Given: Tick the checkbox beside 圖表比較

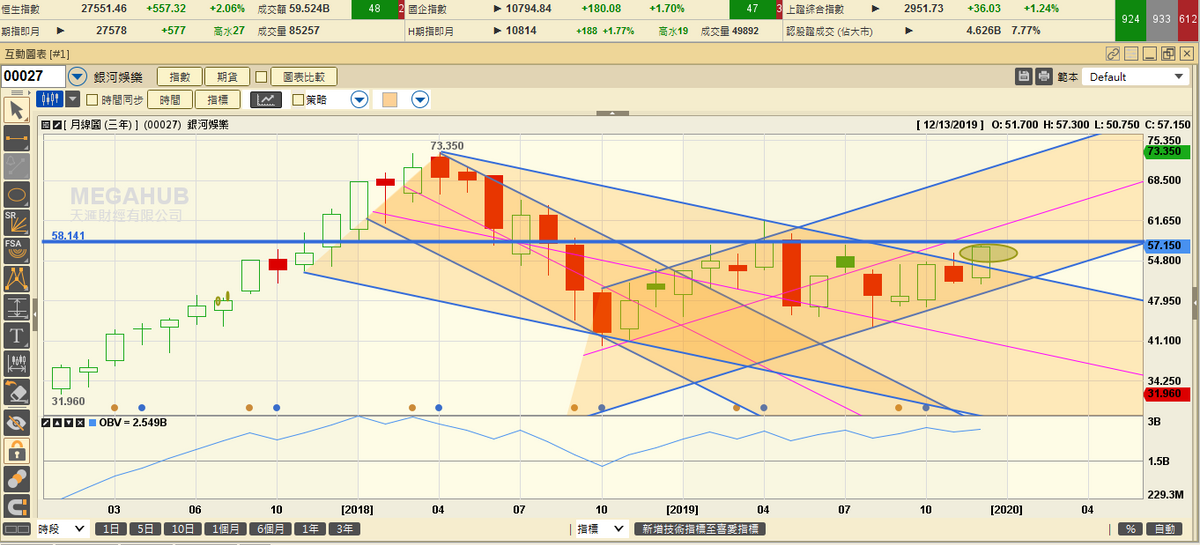Looking at the screenshot, I should pos(261,76).
